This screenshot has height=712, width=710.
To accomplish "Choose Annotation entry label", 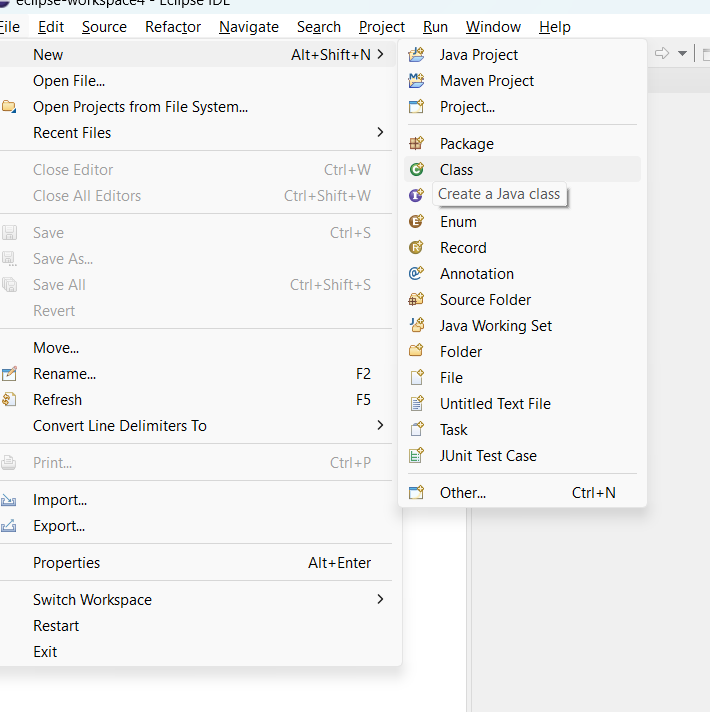I will coord(477,274).
